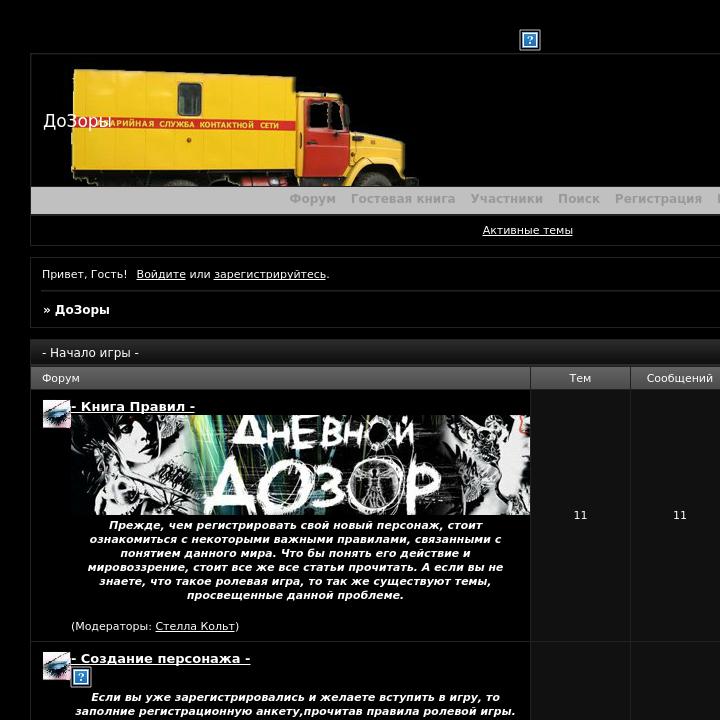Open the Активные темы link
This screenshot has width=720, height=720.
pos(527,230)
